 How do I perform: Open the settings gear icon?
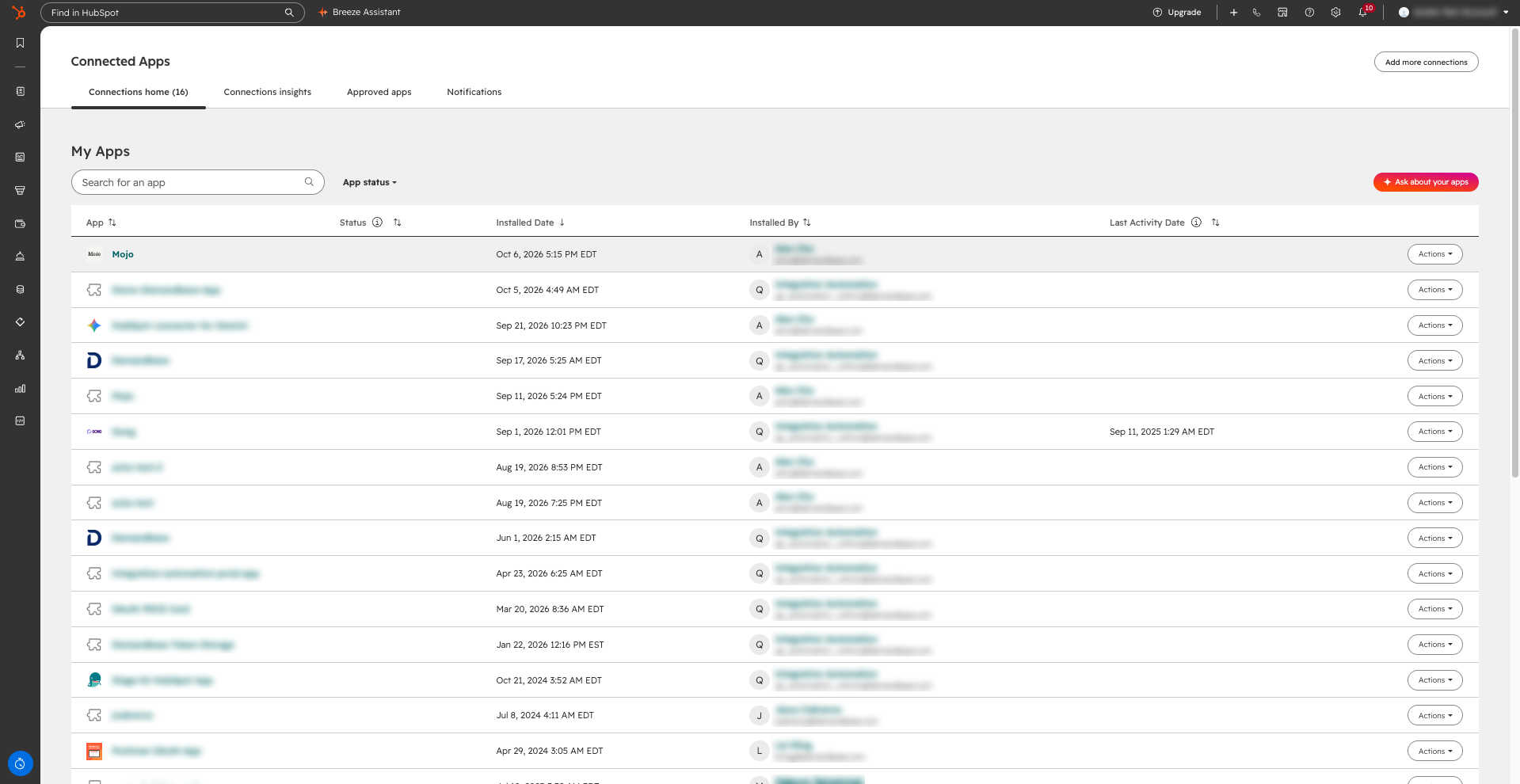coord(1335,13)
